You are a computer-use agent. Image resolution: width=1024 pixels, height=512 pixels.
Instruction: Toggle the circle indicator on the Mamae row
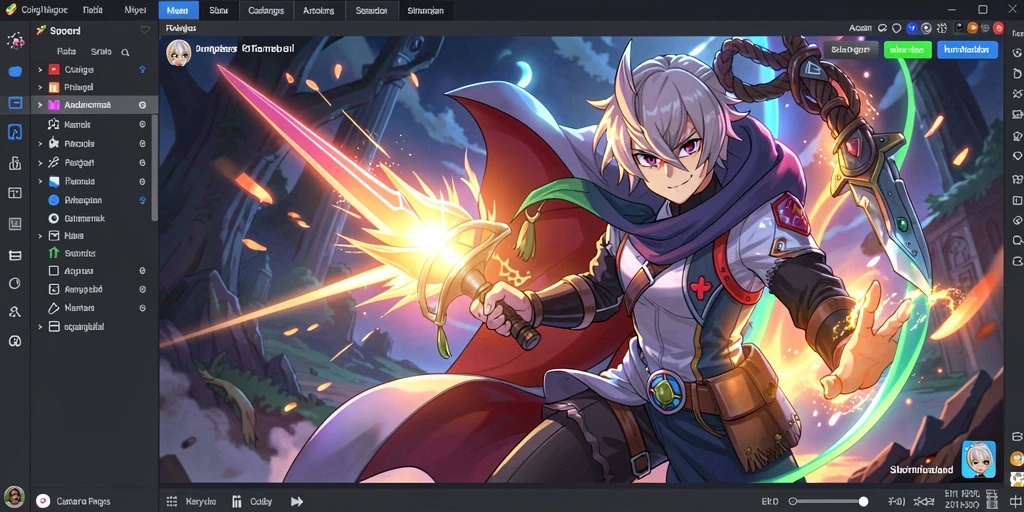(x=142, y=308)
